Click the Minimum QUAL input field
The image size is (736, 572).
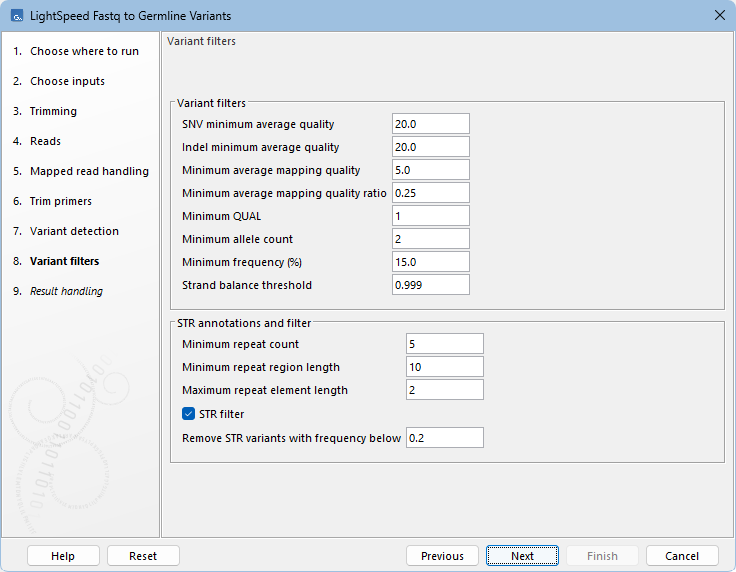(x=431, y=216)
